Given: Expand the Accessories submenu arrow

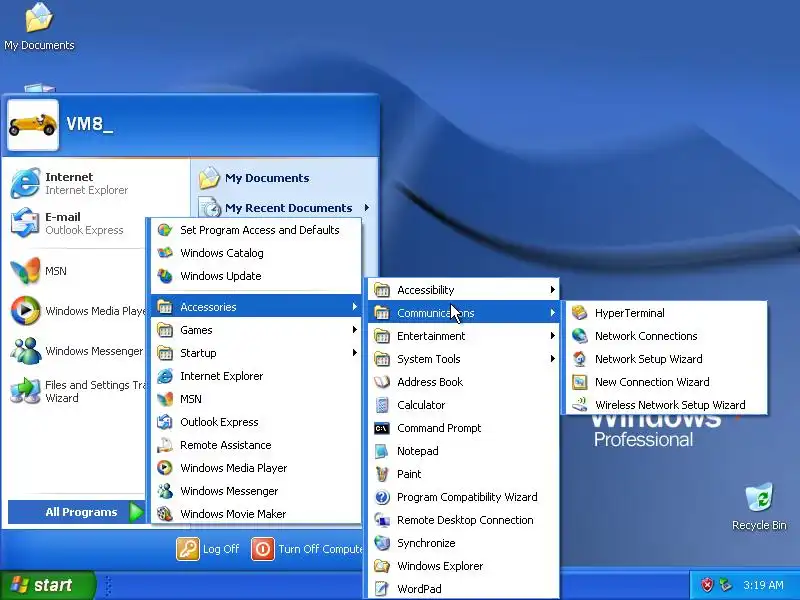Looking at the screenshot, I should (x=355, y=307).
